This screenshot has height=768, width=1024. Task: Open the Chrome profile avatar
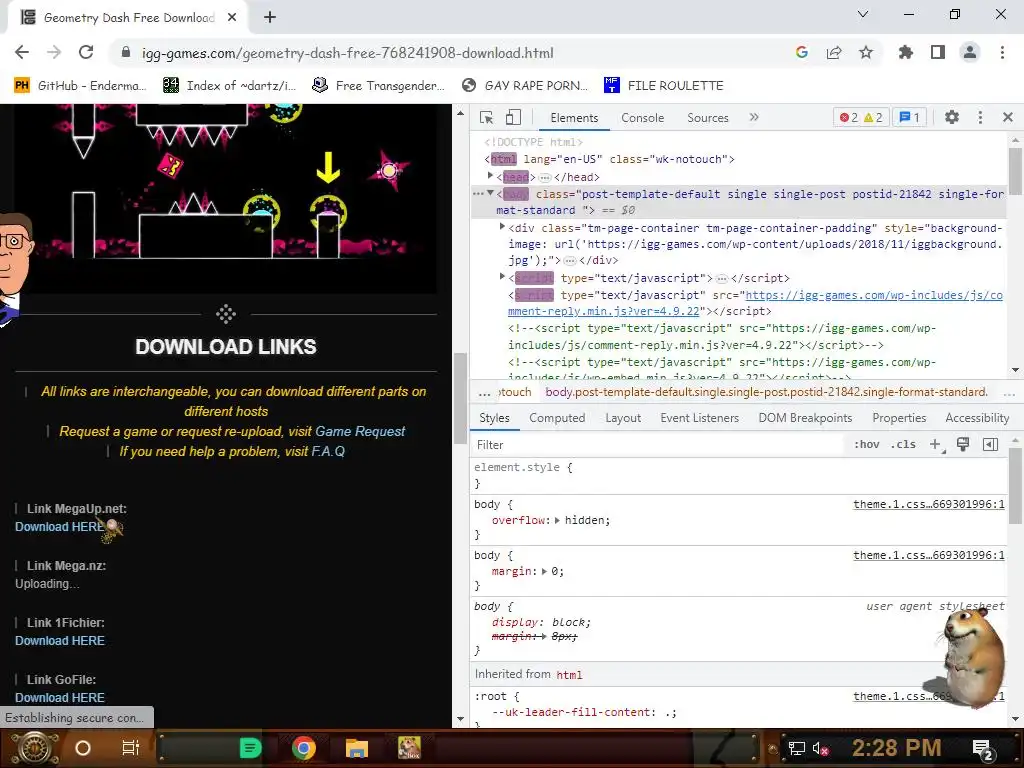pos(970,52)
